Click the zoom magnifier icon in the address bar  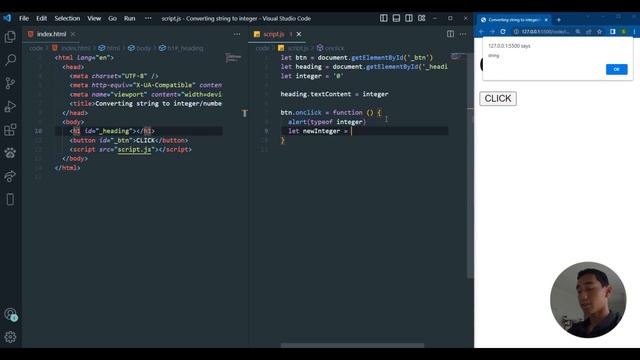578,31
